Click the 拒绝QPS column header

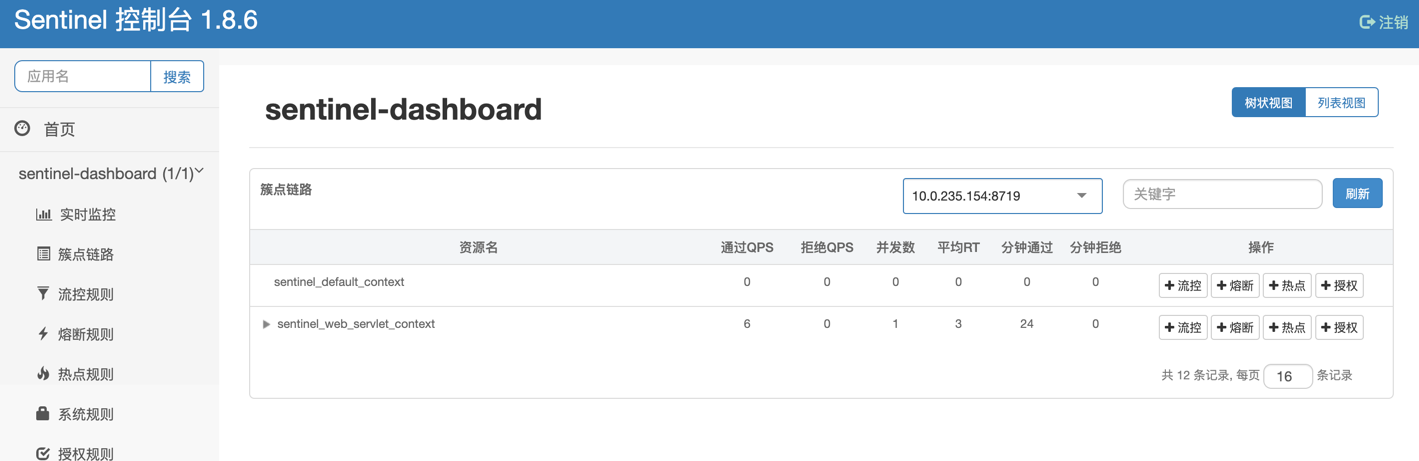pyautogui.click(x=827, y=247)
